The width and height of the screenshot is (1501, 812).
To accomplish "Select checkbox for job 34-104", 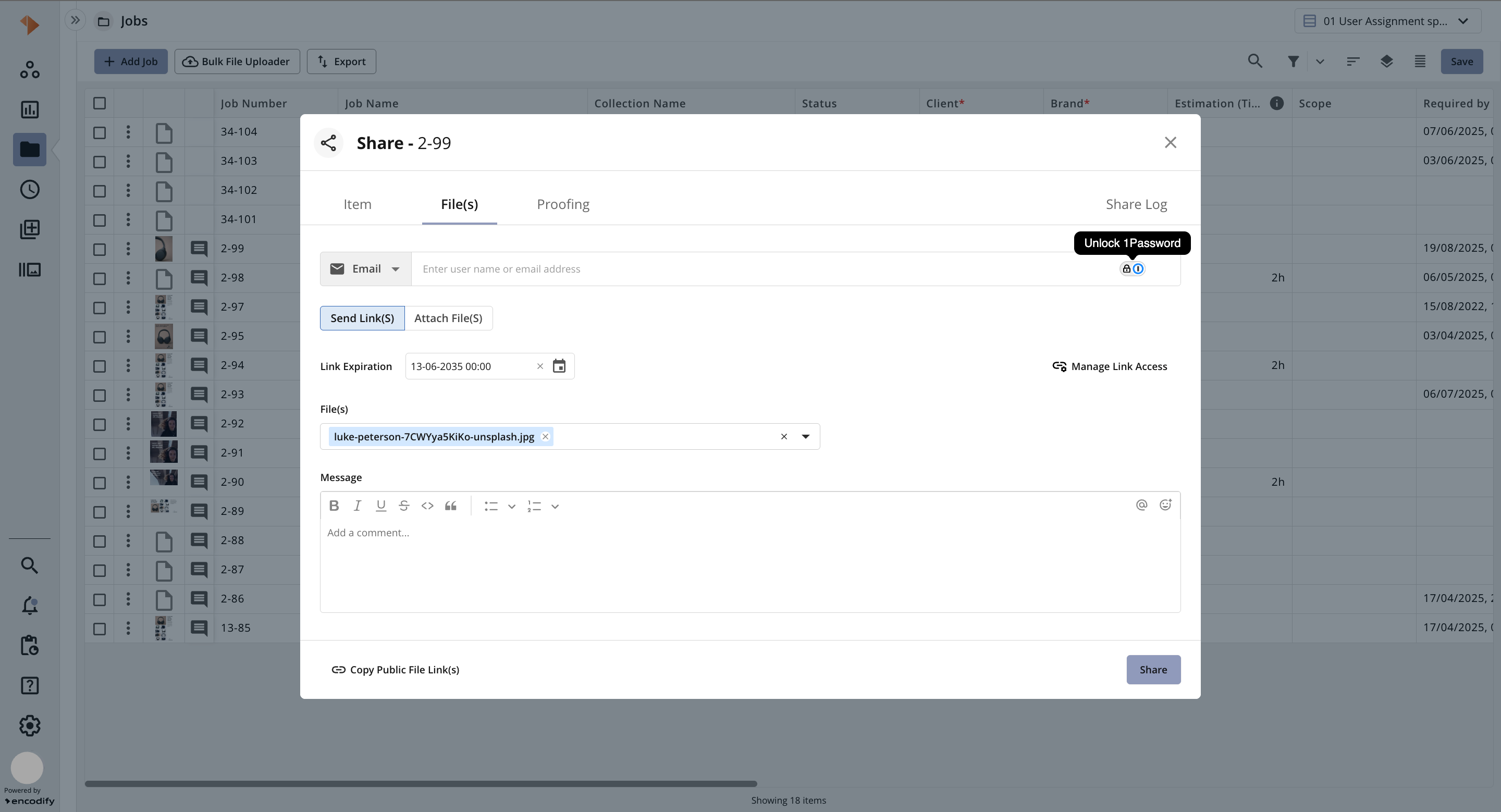I will click(x=100, y=132).
